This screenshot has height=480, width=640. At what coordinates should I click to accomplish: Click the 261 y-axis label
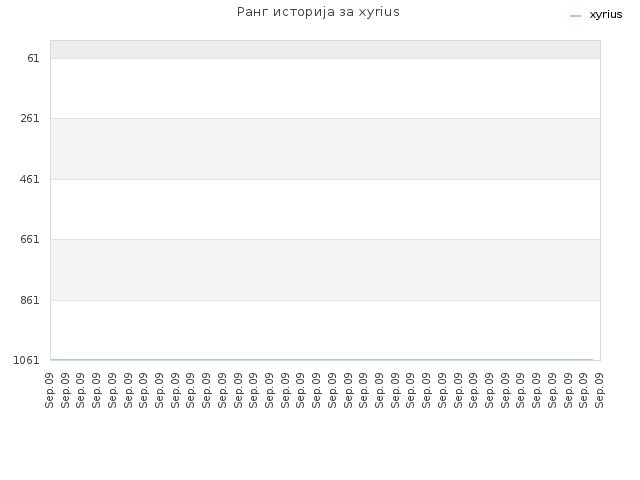click(30, 118)
